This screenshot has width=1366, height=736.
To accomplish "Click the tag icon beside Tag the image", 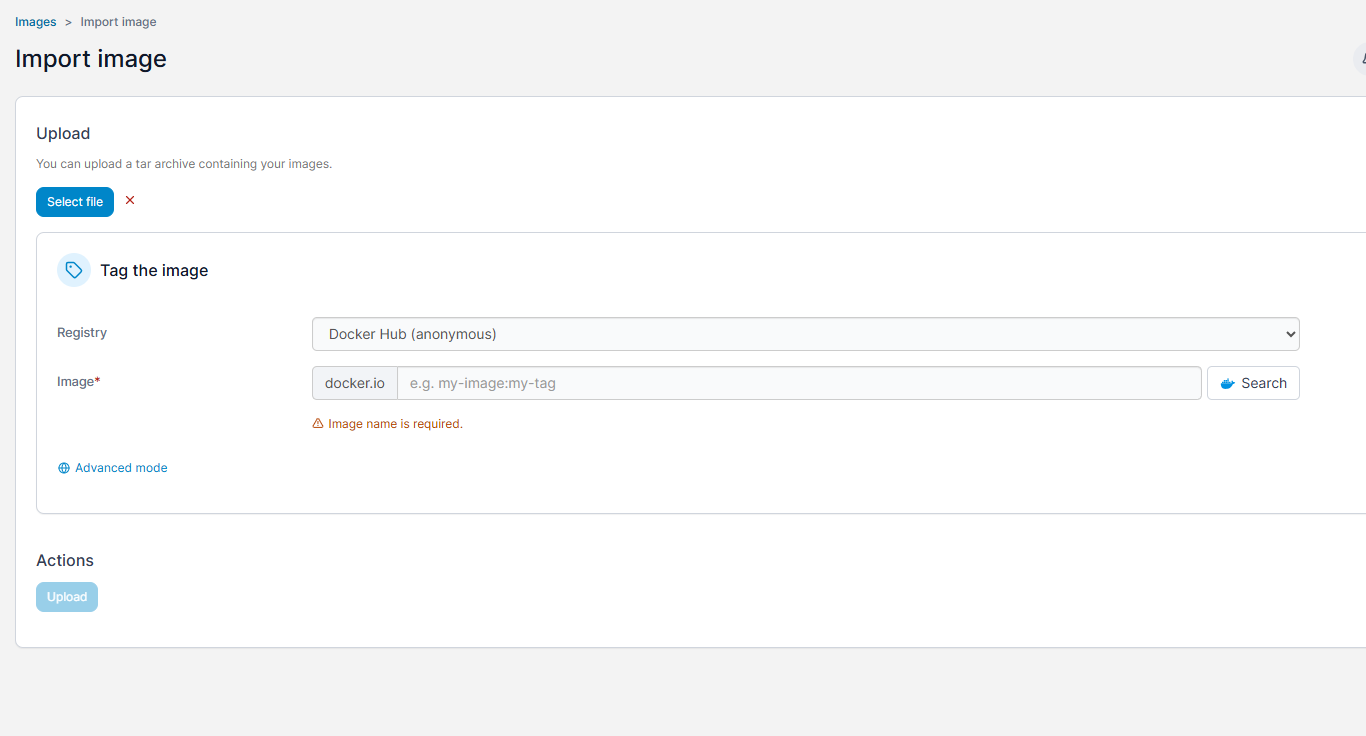I will click(74, 270).
